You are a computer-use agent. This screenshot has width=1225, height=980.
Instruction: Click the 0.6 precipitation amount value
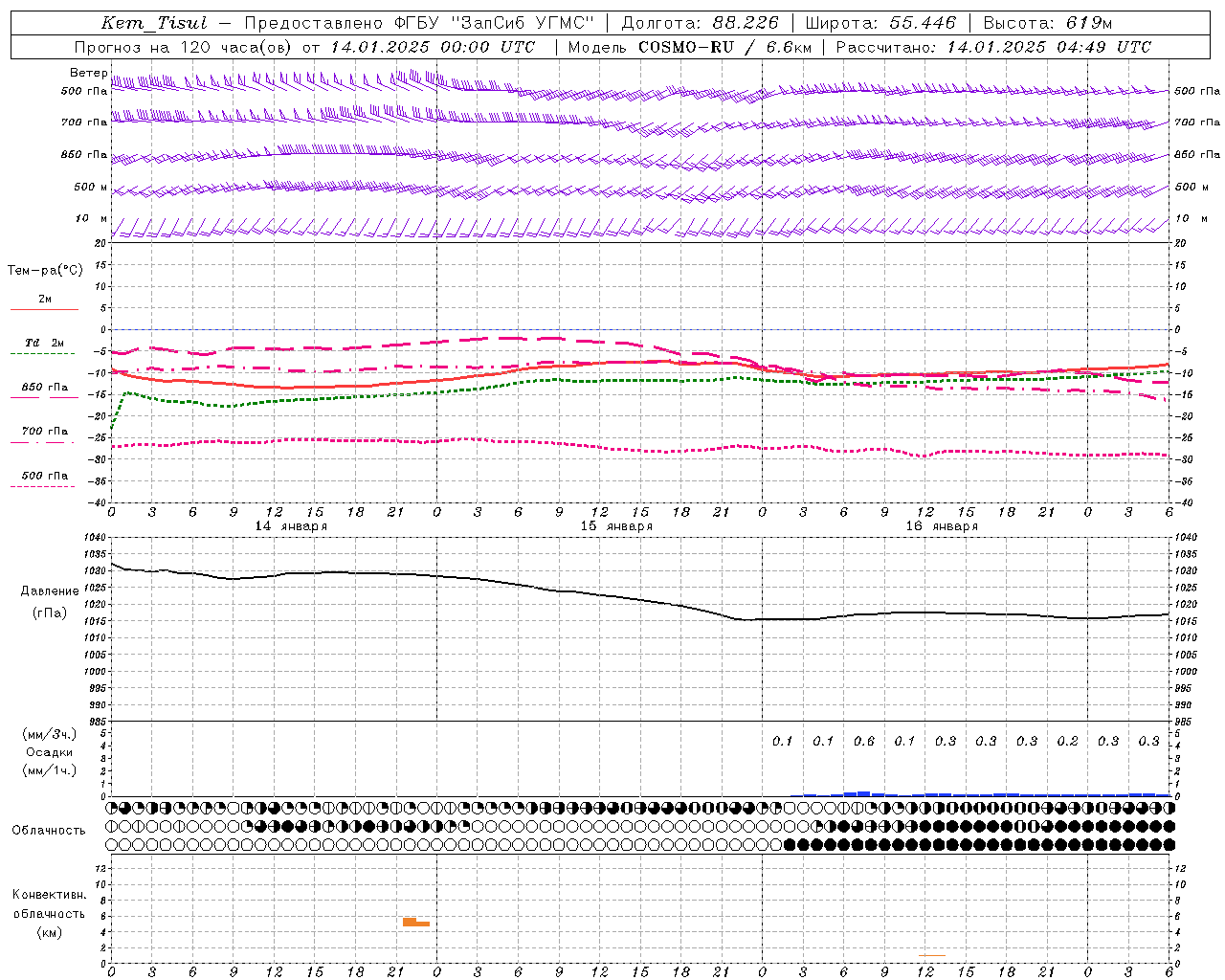point(864,741)
